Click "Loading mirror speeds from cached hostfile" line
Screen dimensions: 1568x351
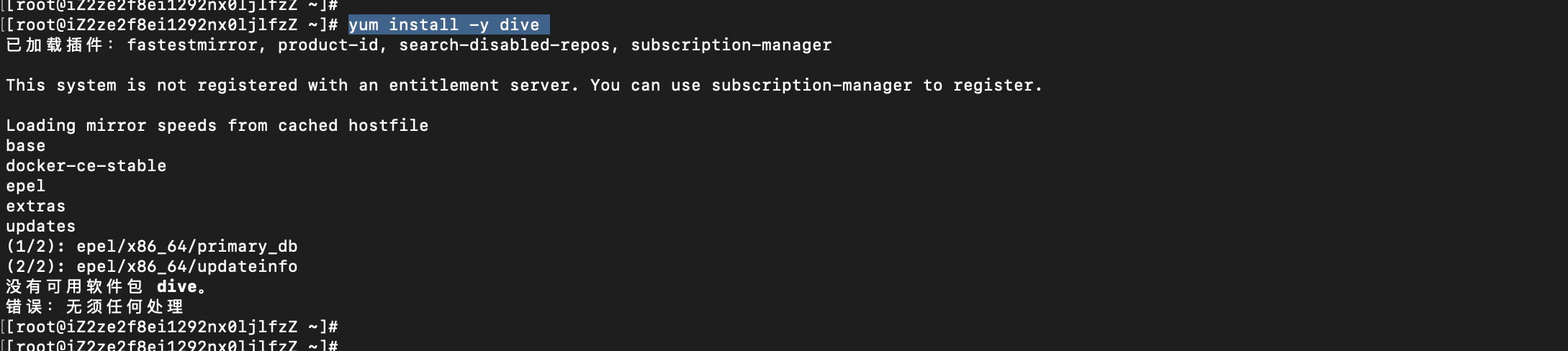pos(217,126)
